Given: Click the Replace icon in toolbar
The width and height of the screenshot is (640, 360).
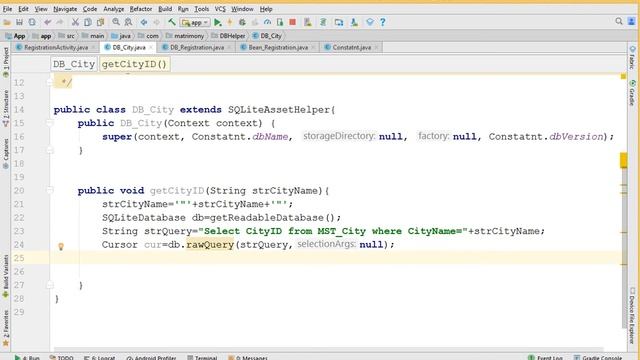Looking at the screenshot, I should (x=128, y=22).
